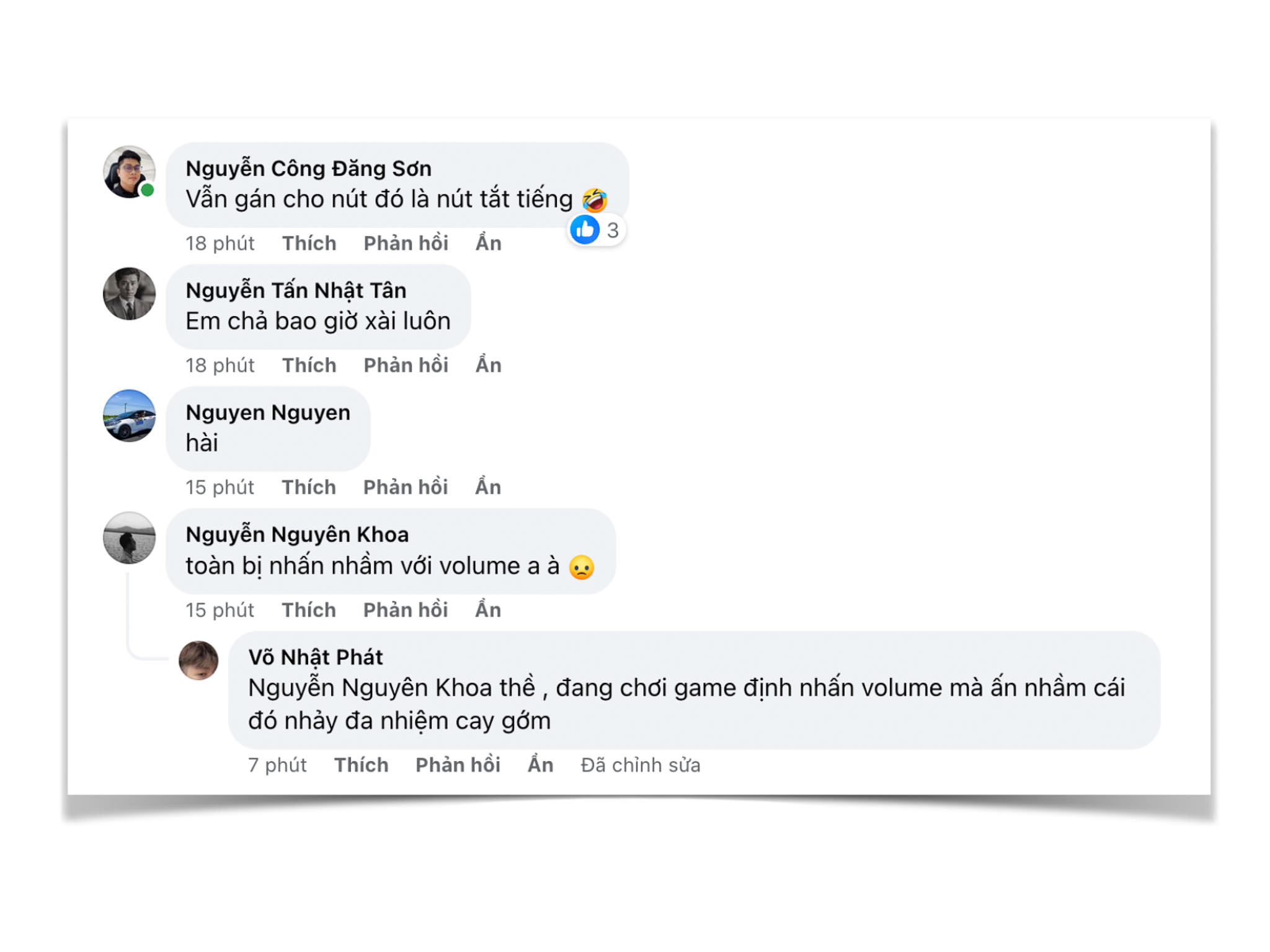1270x952 pixels.
Task: Click Nguyen Nguyen's name link
Action: pos(268,413)
